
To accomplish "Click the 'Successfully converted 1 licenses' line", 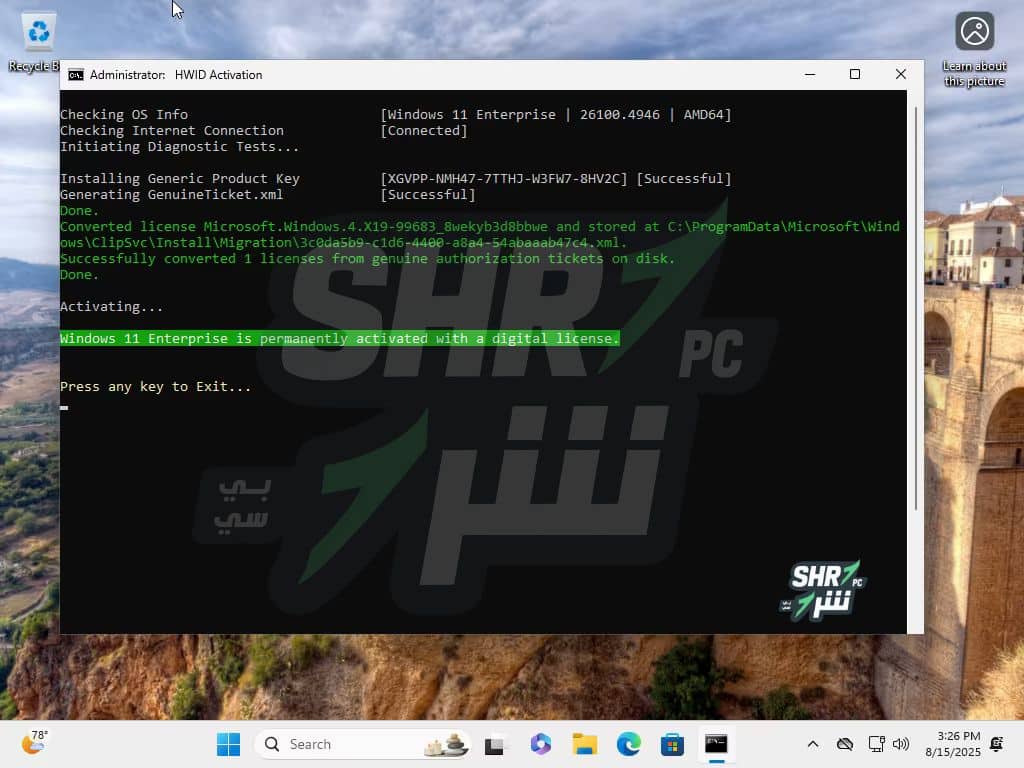I will (x=368, y=259).
